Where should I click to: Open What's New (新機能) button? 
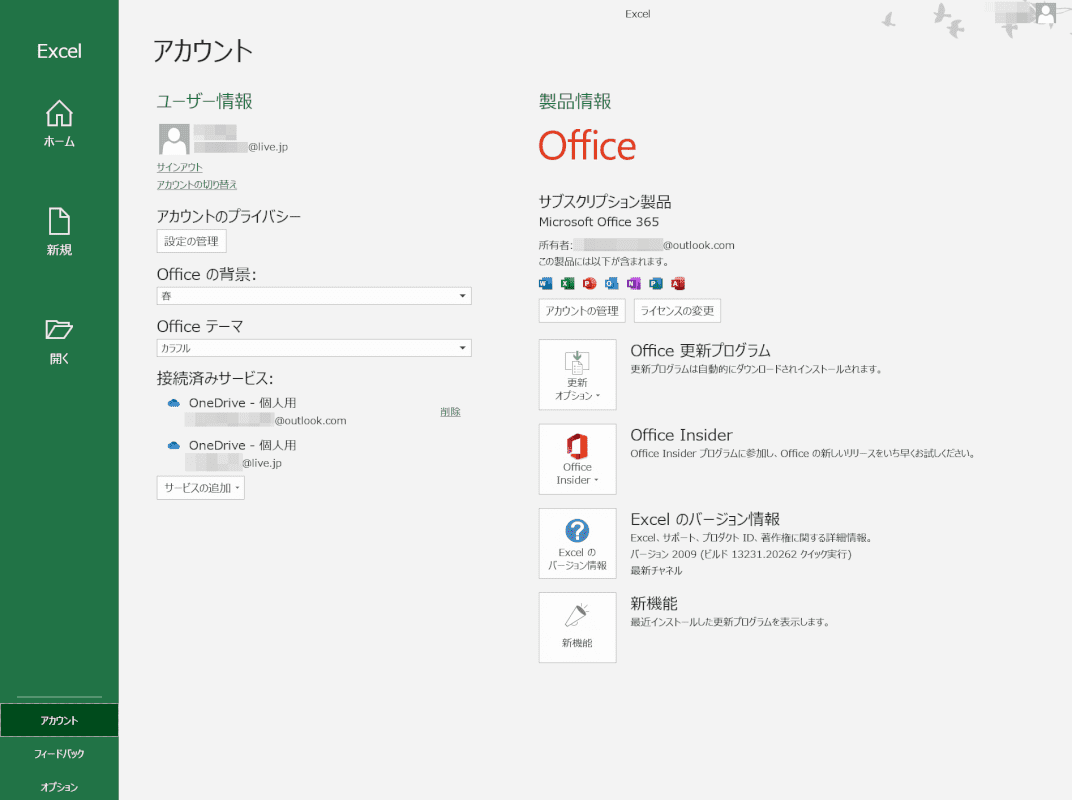coord(578,628)
